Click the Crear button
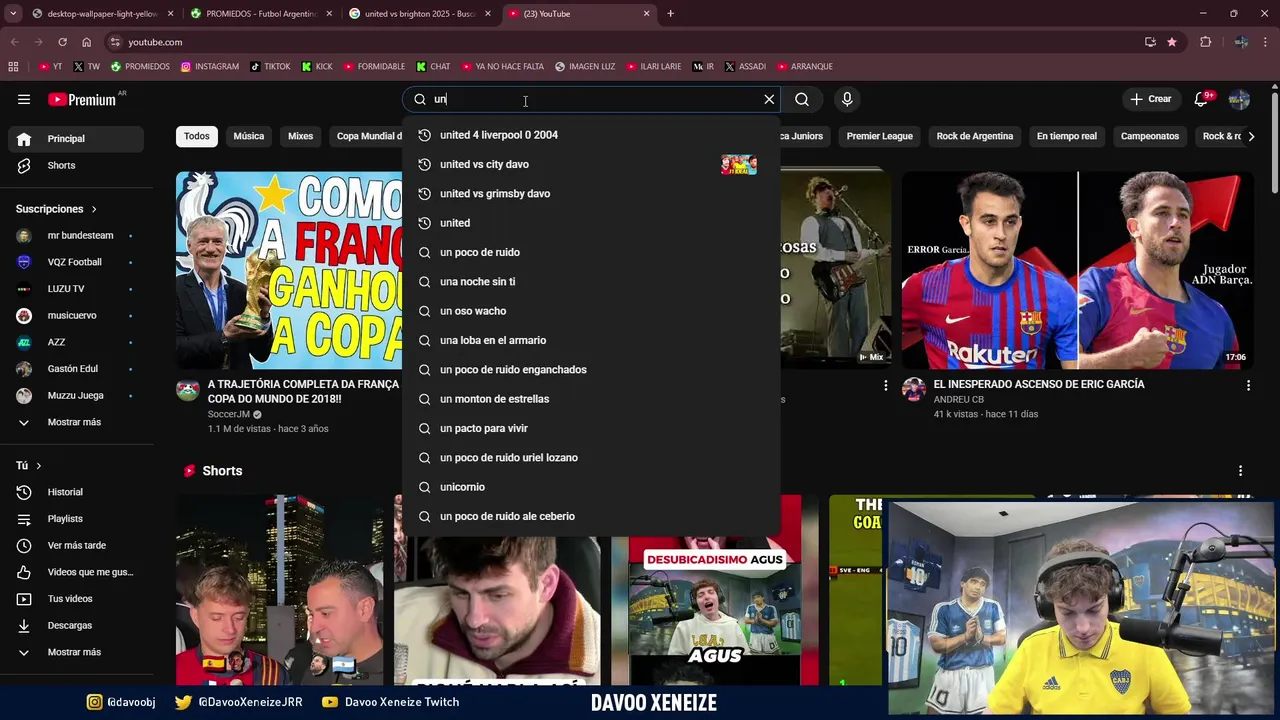This screenshot has width=1280, height=720. [1150, 99]
